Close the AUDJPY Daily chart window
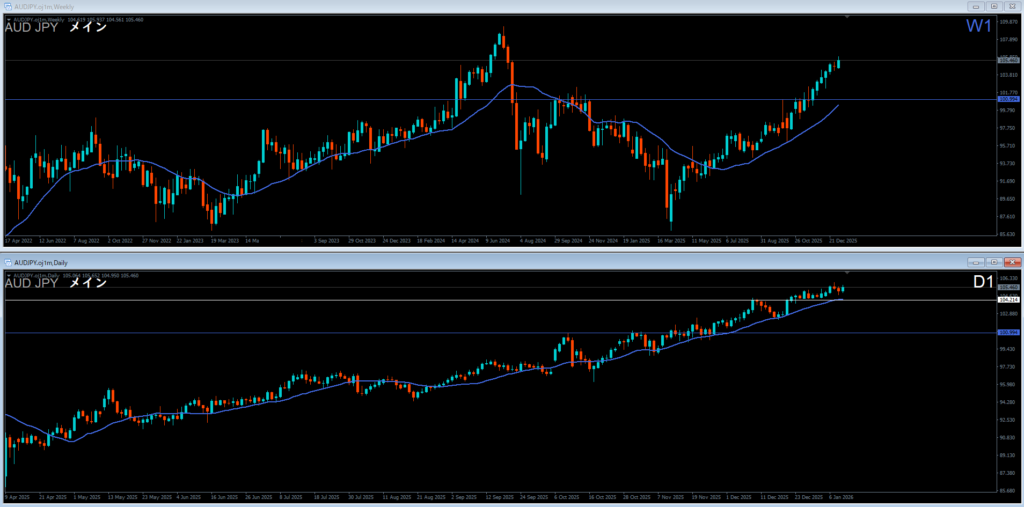Screen dimensions: 1024x507 pyautogui.click(x=1012, y=260)
